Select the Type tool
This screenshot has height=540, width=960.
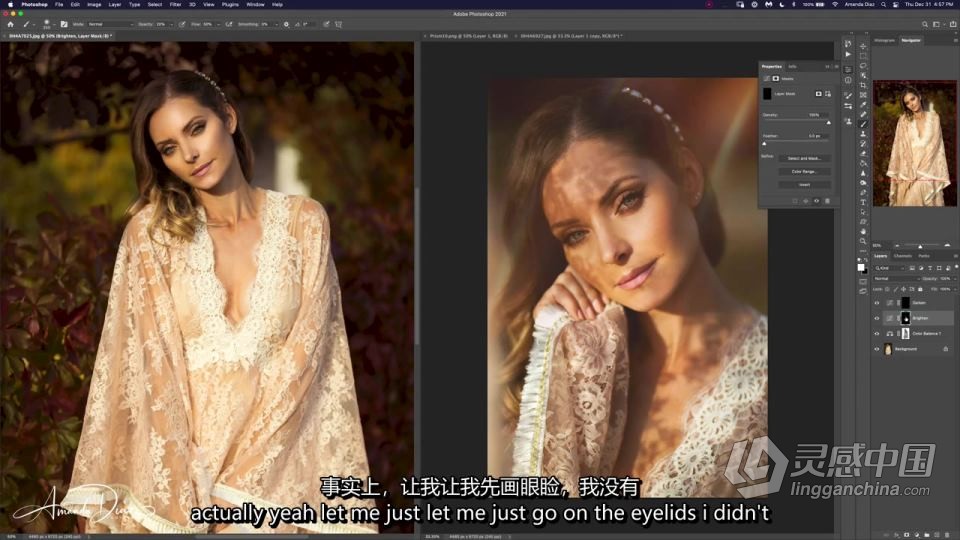coord(863,202)
